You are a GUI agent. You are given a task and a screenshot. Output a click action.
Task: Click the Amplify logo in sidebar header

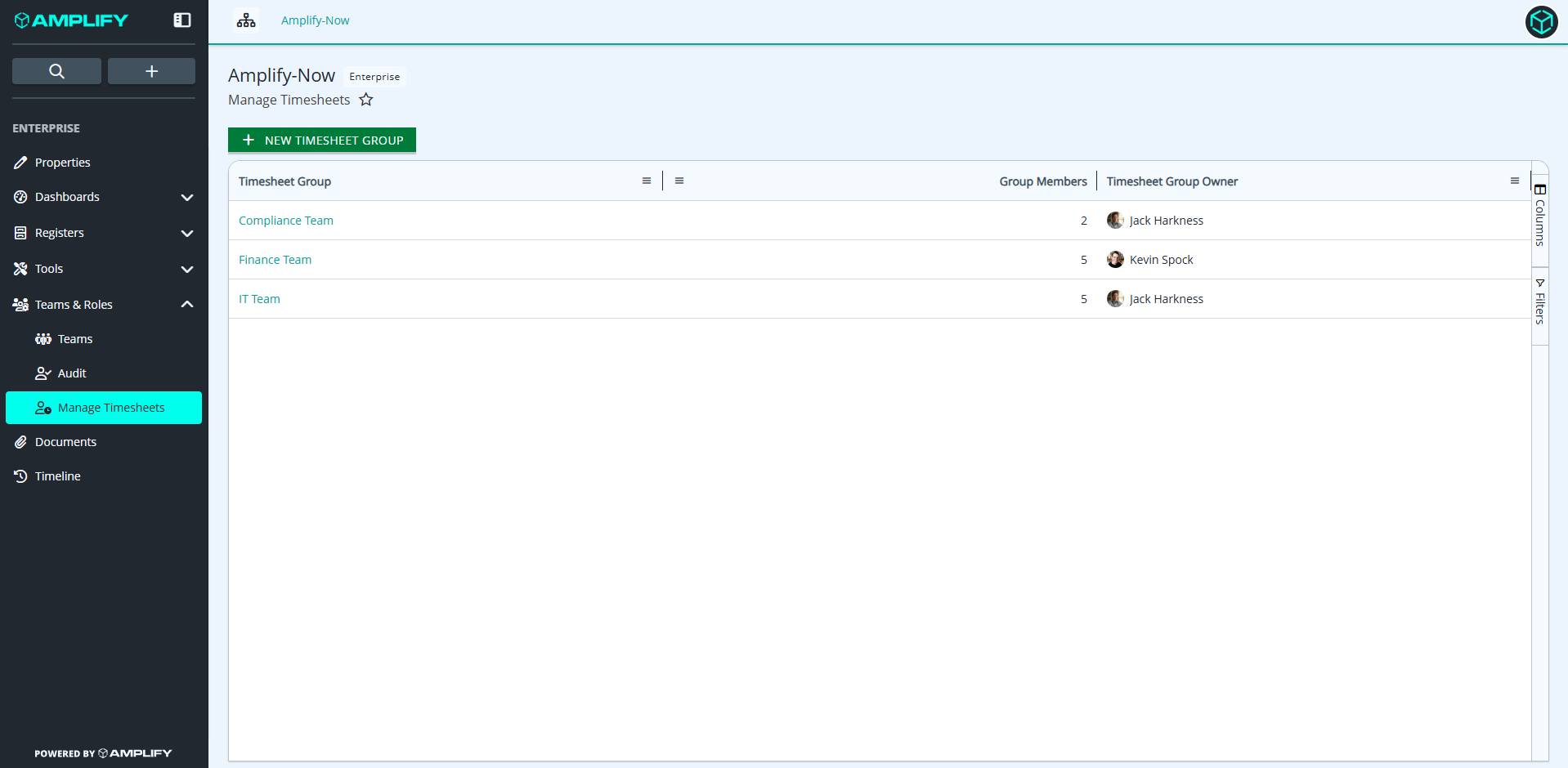click(x=71, y=20)
